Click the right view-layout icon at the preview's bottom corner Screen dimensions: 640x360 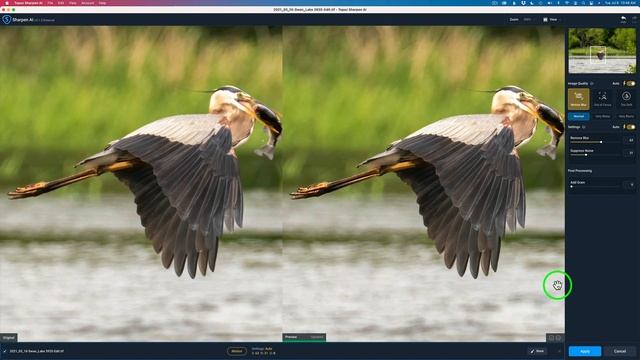point(558,338)
